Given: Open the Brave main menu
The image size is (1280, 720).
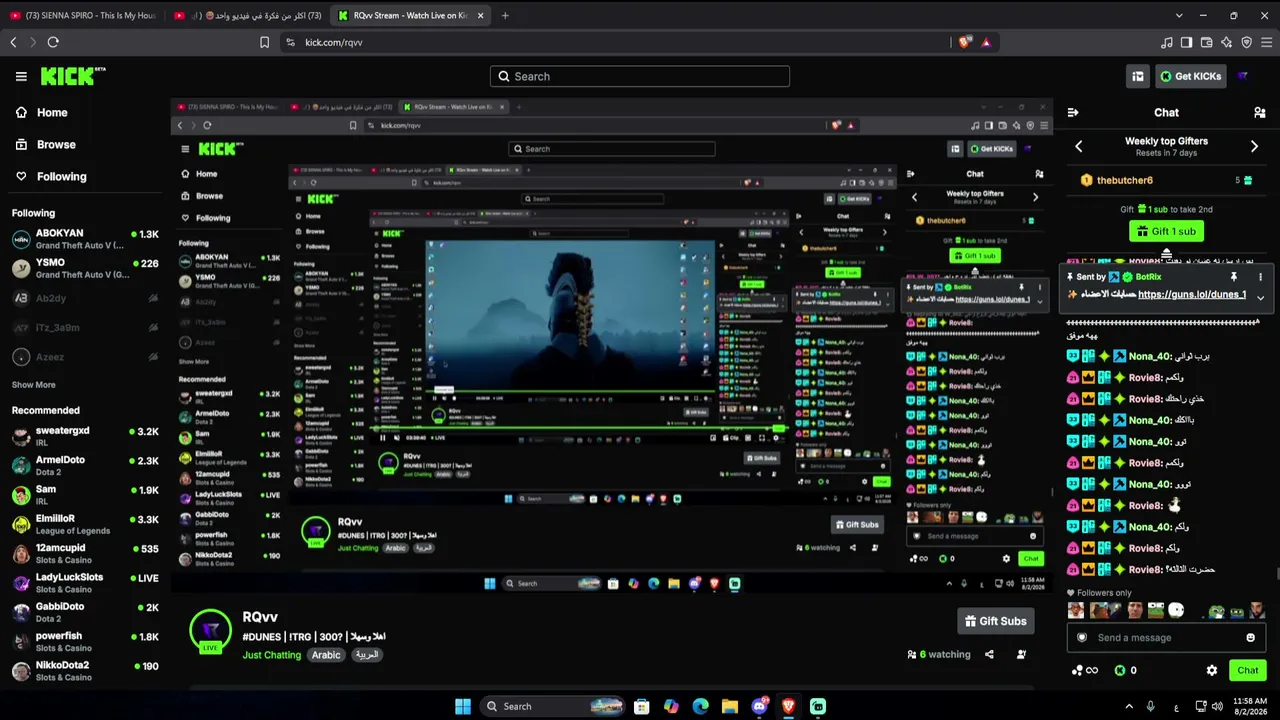Looking at the screenshot, I should pos(1267,42).
